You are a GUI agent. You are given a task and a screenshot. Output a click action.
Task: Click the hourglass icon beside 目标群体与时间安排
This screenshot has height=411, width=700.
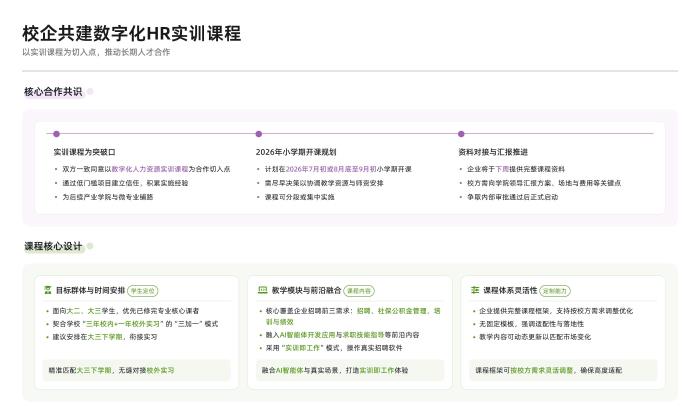point(48,290)
